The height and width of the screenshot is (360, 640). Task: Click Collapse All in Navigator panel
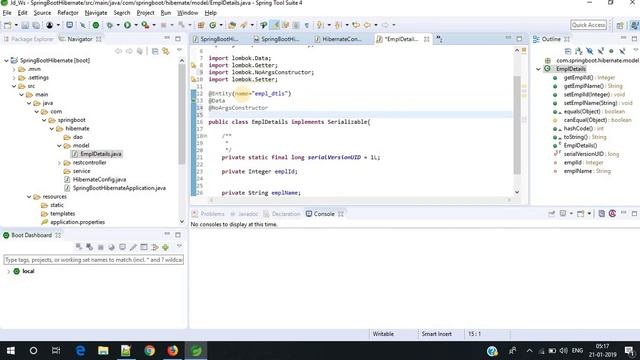tap(155, 51)
